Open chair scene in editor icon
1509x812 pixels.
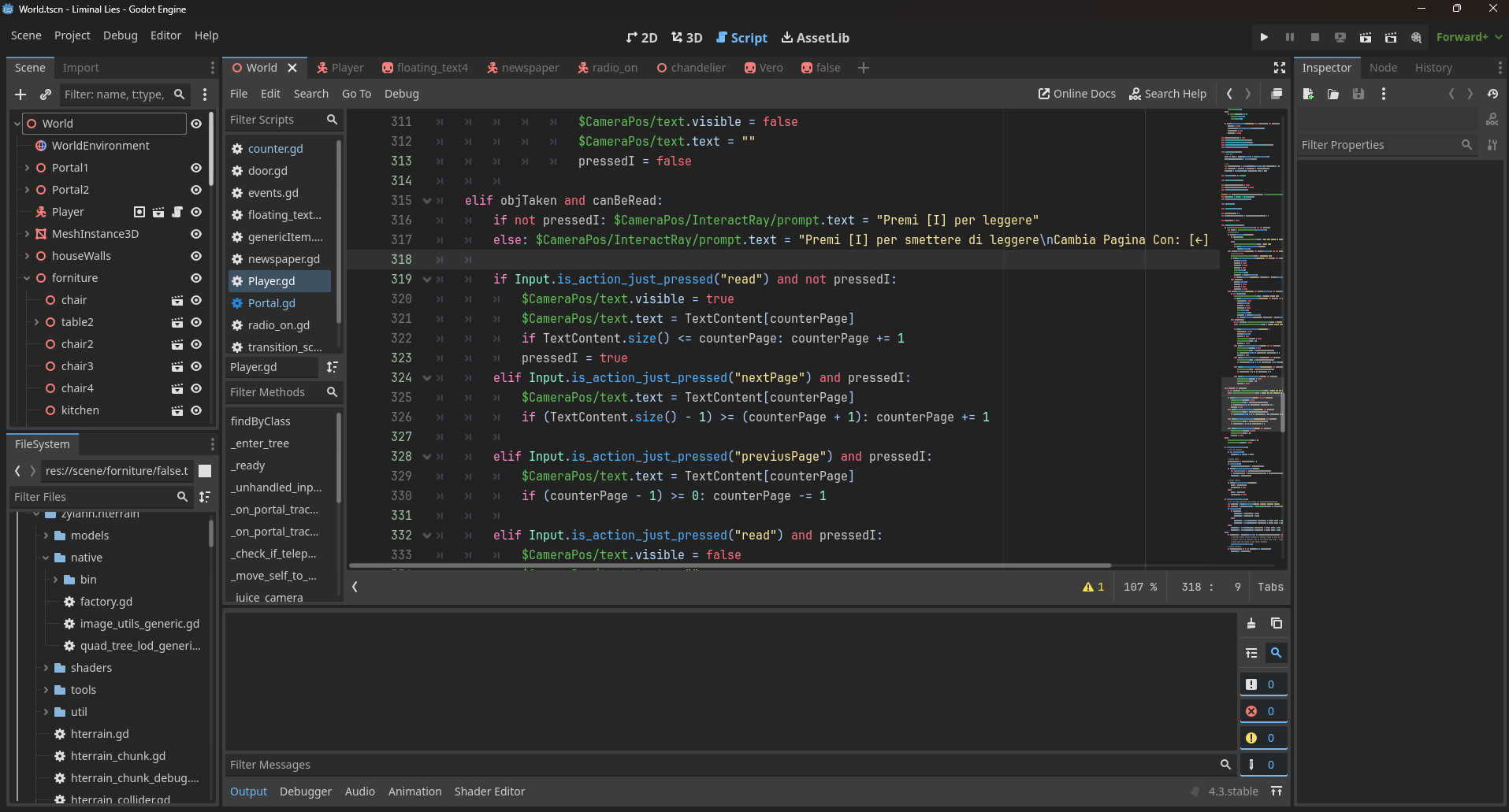pos(177,300)
